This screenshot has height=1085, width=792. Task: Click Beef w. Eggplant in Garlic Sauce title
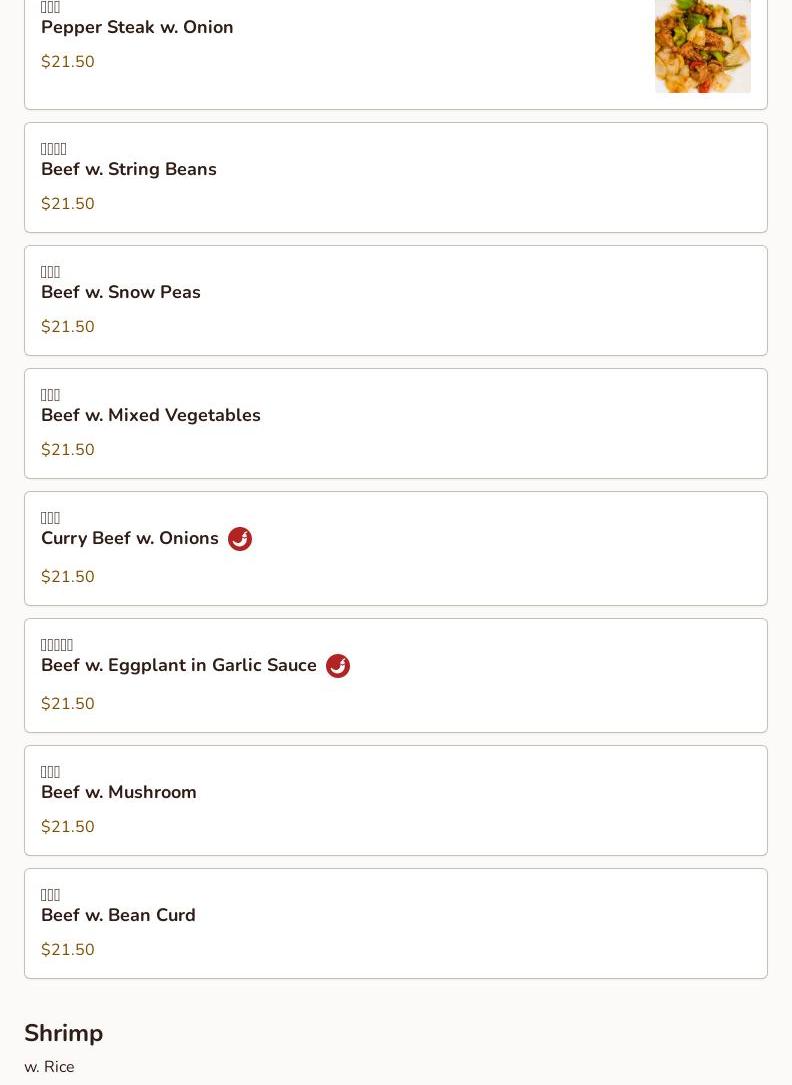(179, 665)
